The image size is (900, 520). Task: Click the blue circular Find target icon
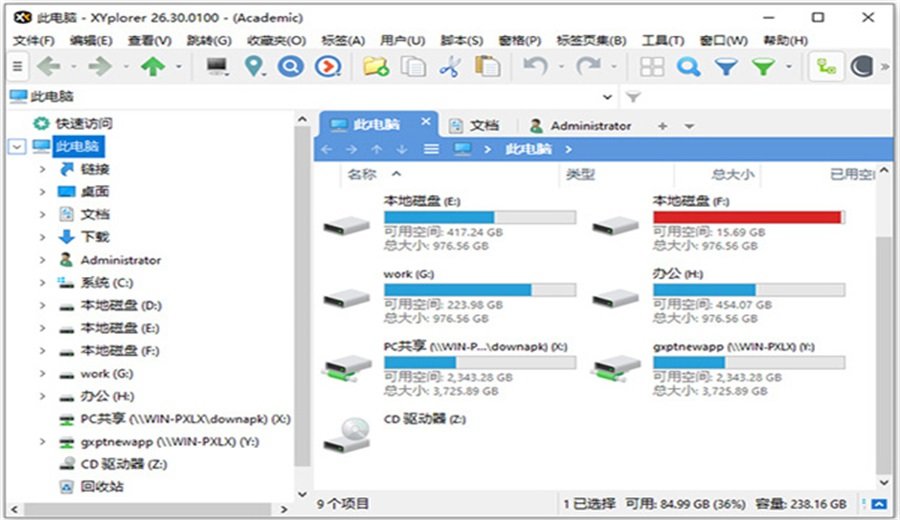pos(290,67)
